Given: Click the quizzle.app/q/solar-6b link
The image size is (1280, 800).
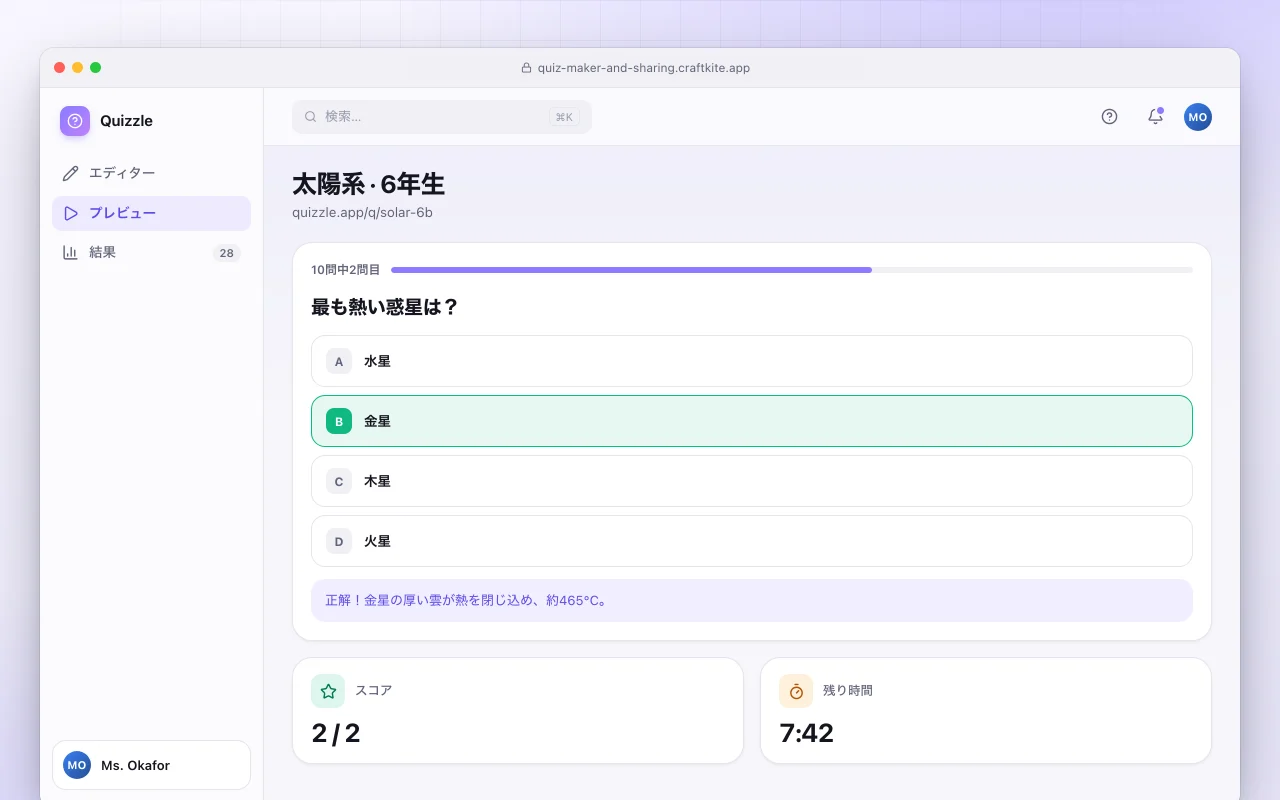Looking at the screenshot, I should [362, 213].
